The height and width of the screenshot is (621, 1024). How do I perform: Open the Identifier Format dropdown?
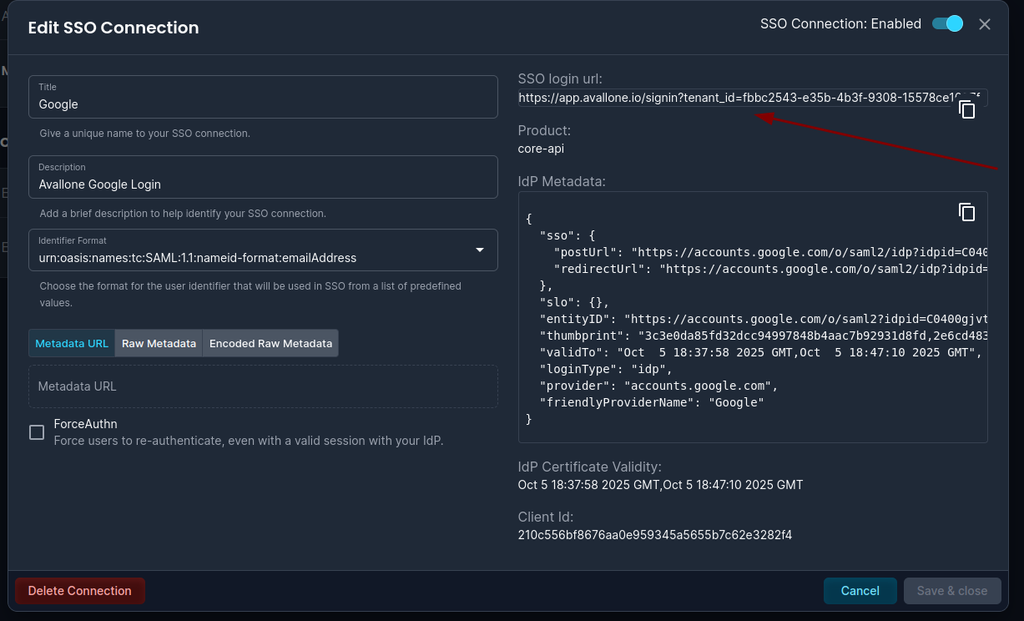[263, 250]
